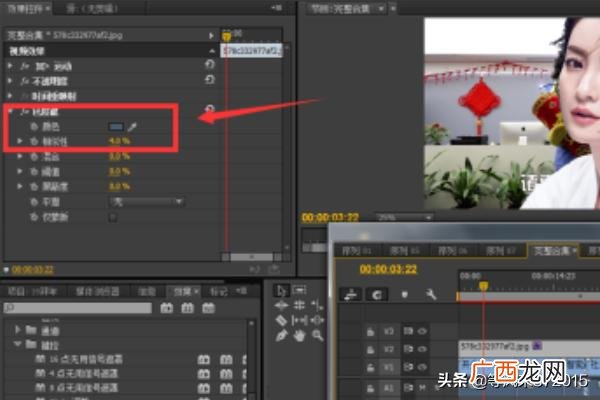Screen dimensions: 600x400
Task: Reset the 运动 Motion effect
Action: (x=209, y=64)
